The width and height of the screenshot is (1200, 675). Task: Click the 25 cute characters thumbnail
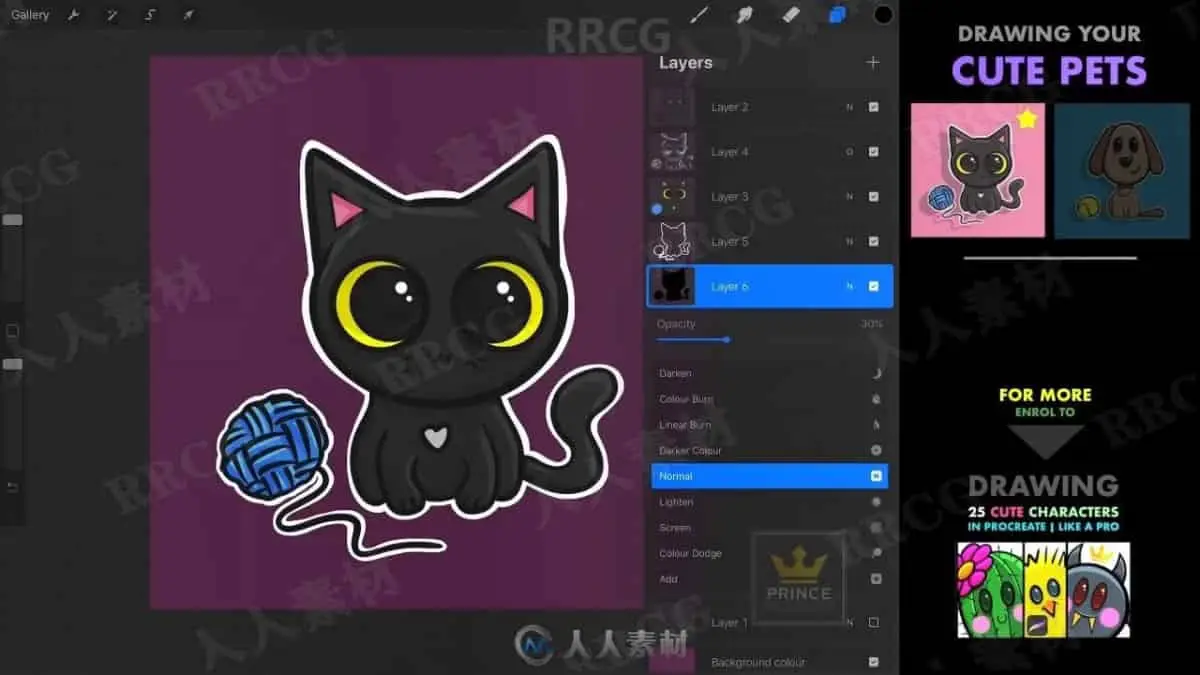pyautogui.click(x=1043, y=590)
